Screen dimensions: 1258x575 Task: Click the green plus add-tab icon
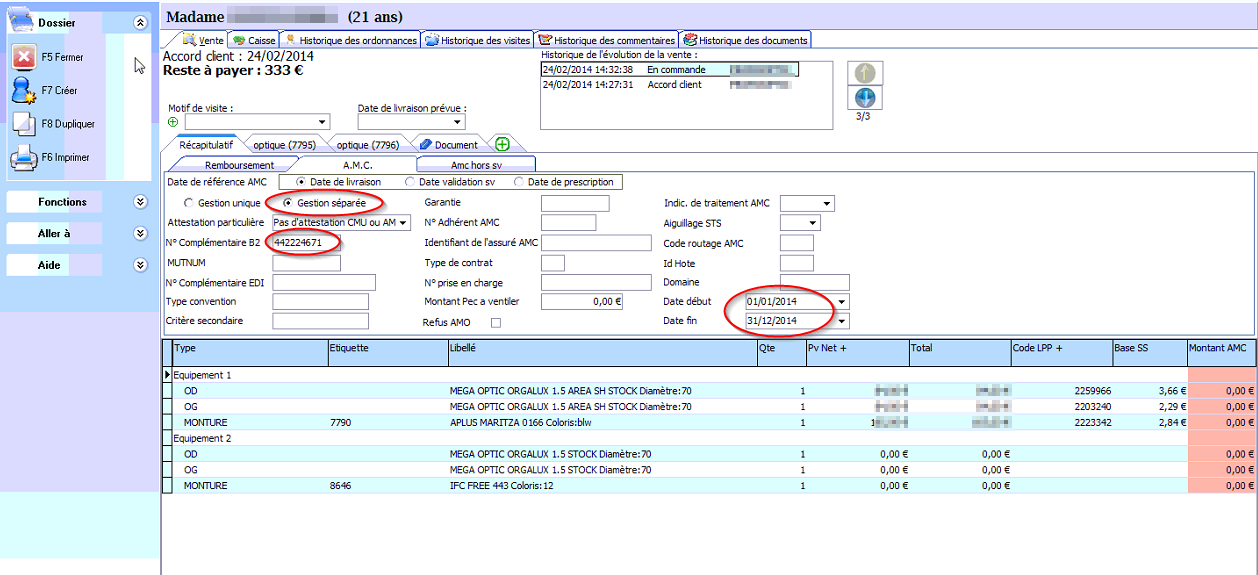[503, 144]
